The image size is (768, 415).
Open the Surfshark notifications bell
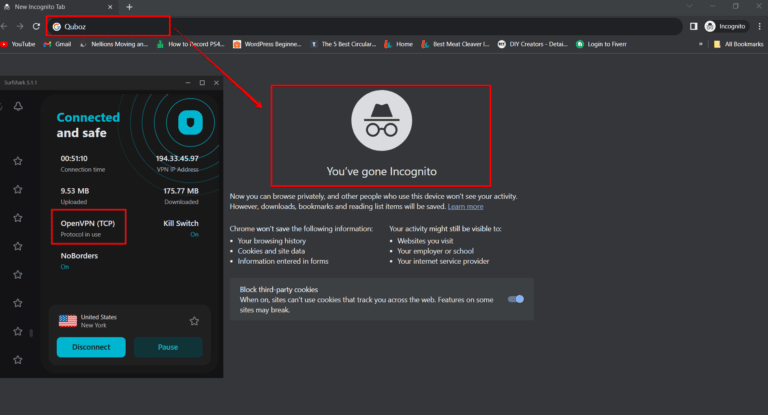coord(18,107)
